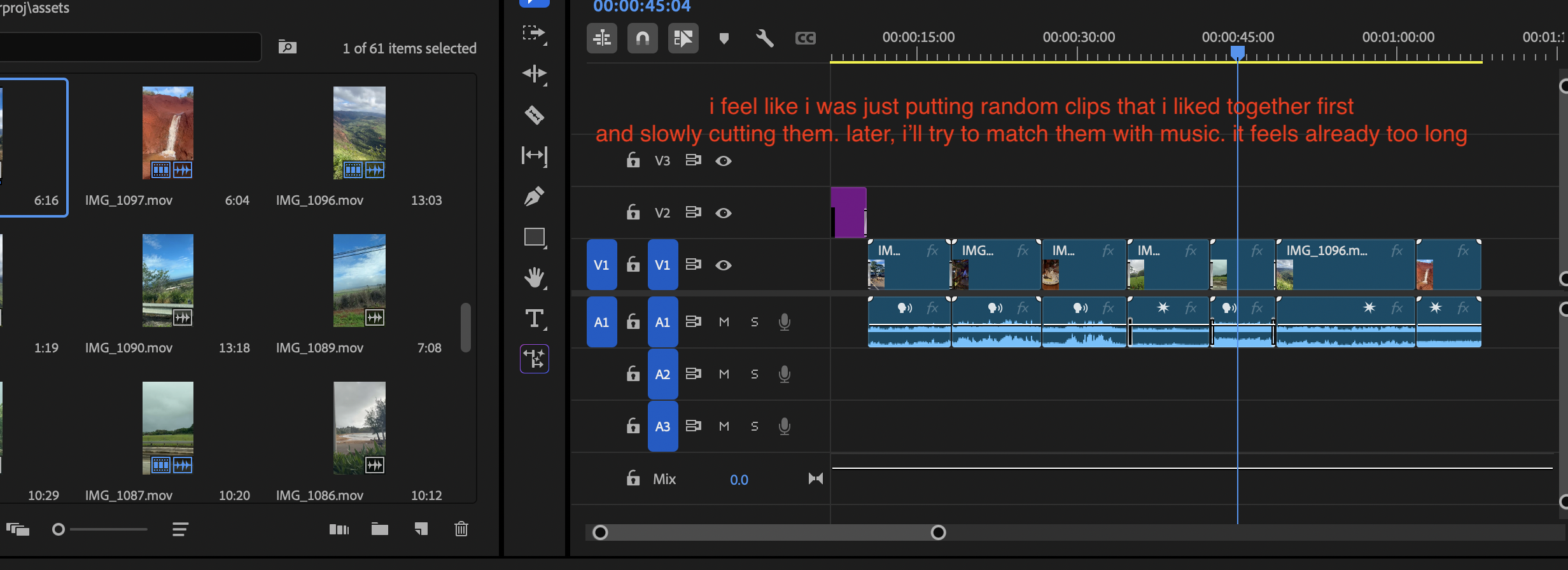Viewport: 1568px width, 570px height.
Task: Toggle sync lock on V2
Action: [x=693, y=212]
